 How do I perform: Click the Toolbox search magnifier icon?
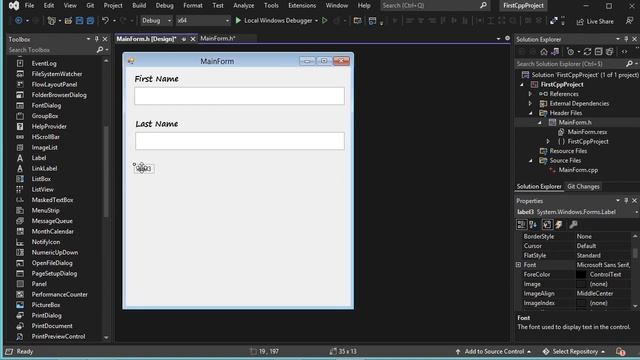coord(100,50)
